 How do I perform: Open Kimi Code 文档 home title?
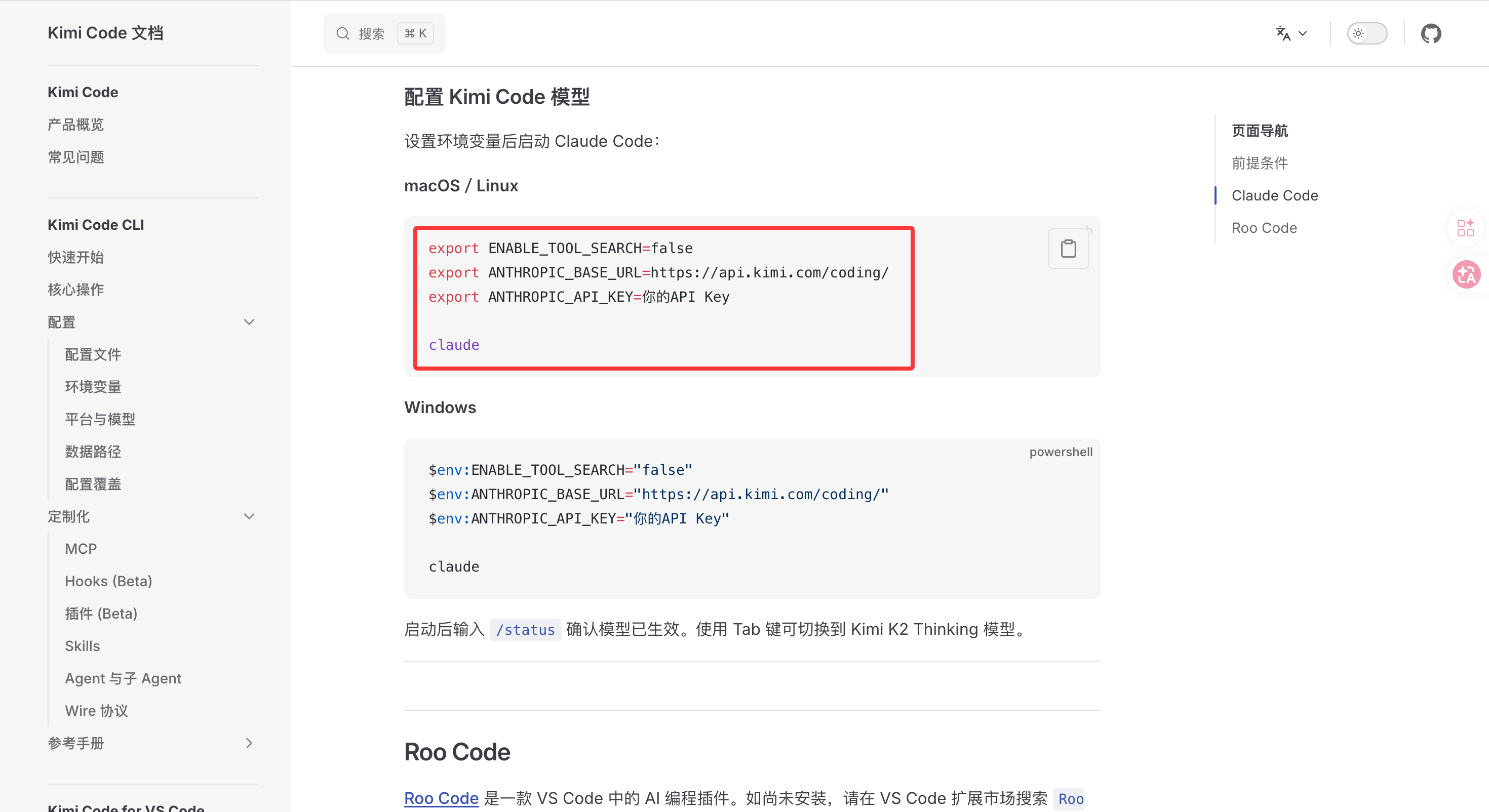[x=105, y=33]
